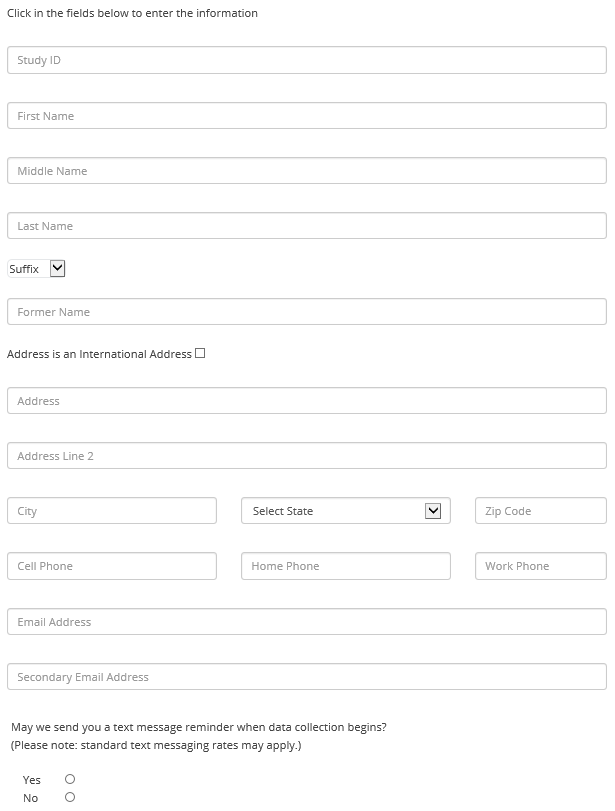Focus the Address Line 2 field
This screenshot has width=615, height=811.
[306, 456]
